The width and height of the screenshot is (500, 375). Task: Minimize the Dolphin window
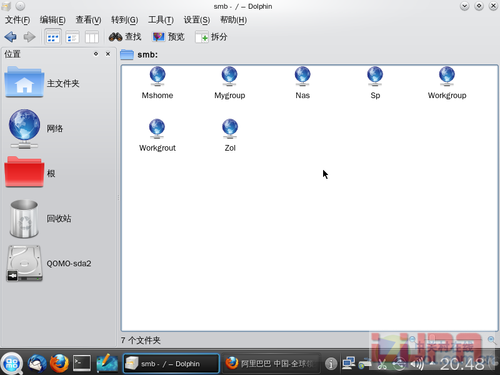pyautogui.click(x=464, y=6)
